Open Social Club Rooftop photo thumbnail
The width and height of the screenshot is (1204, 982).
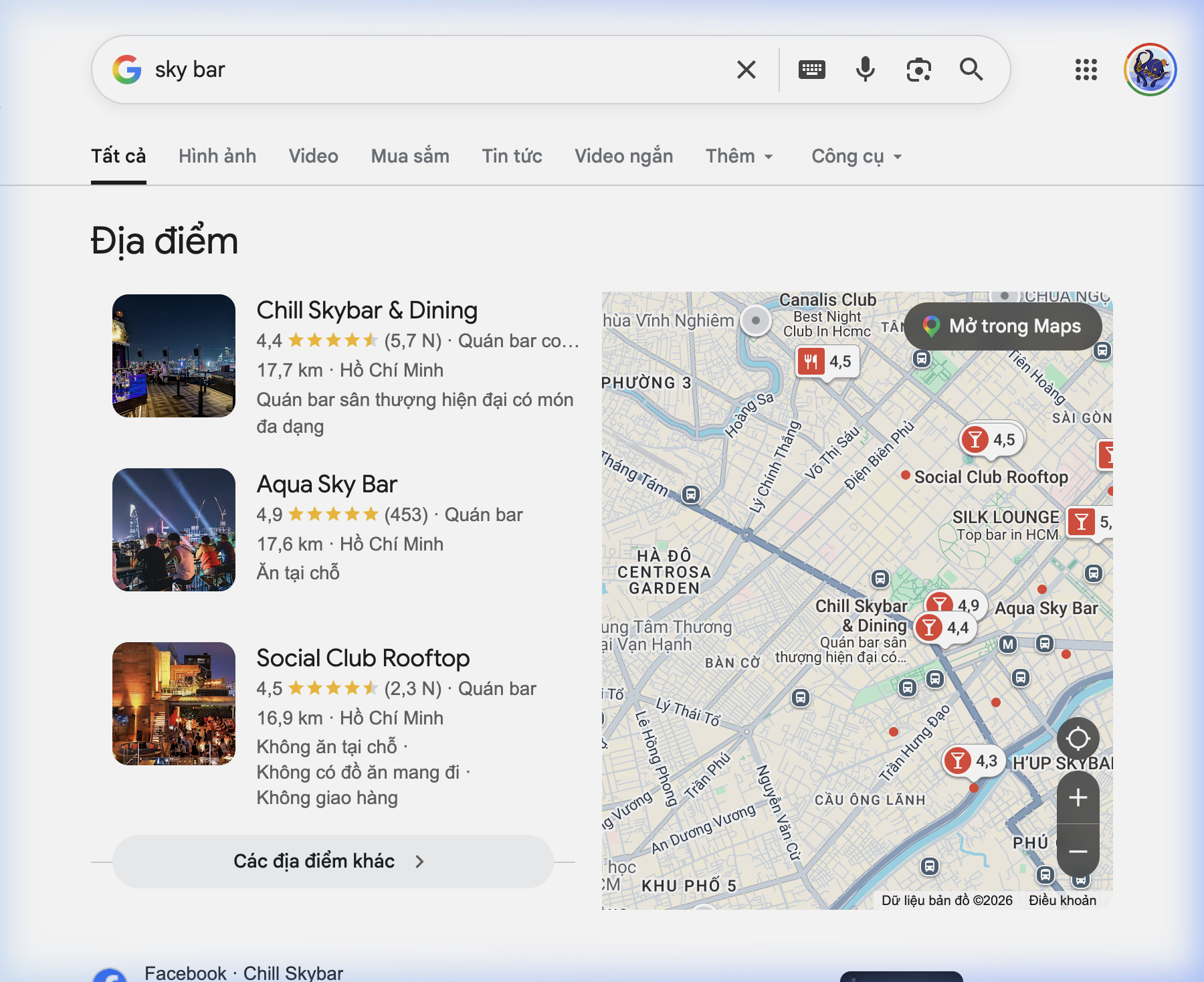(x=174, y=704)
